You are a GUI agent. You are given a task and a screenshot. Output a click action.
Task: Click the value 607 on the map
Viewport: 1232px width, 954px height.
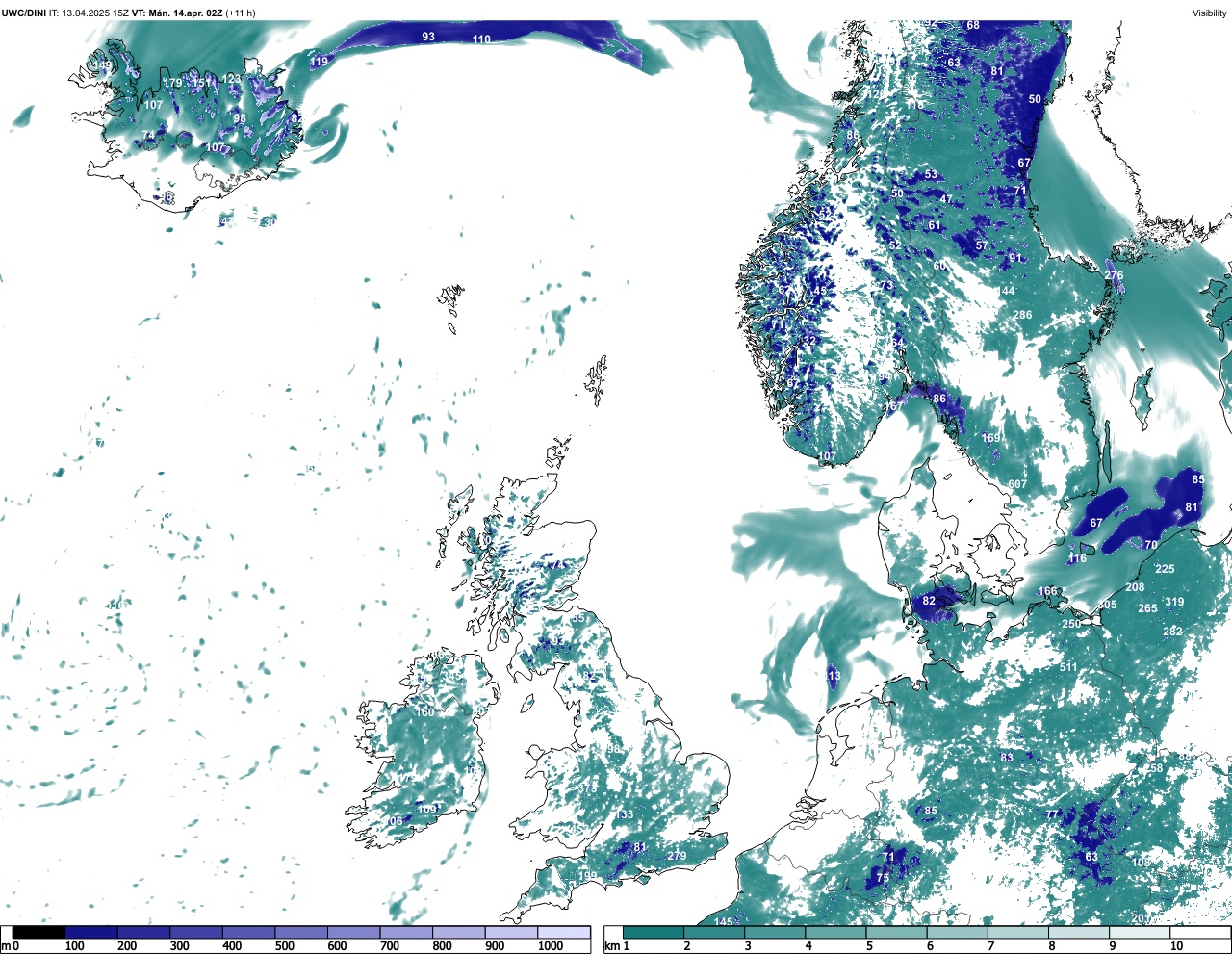(1017, 484)
